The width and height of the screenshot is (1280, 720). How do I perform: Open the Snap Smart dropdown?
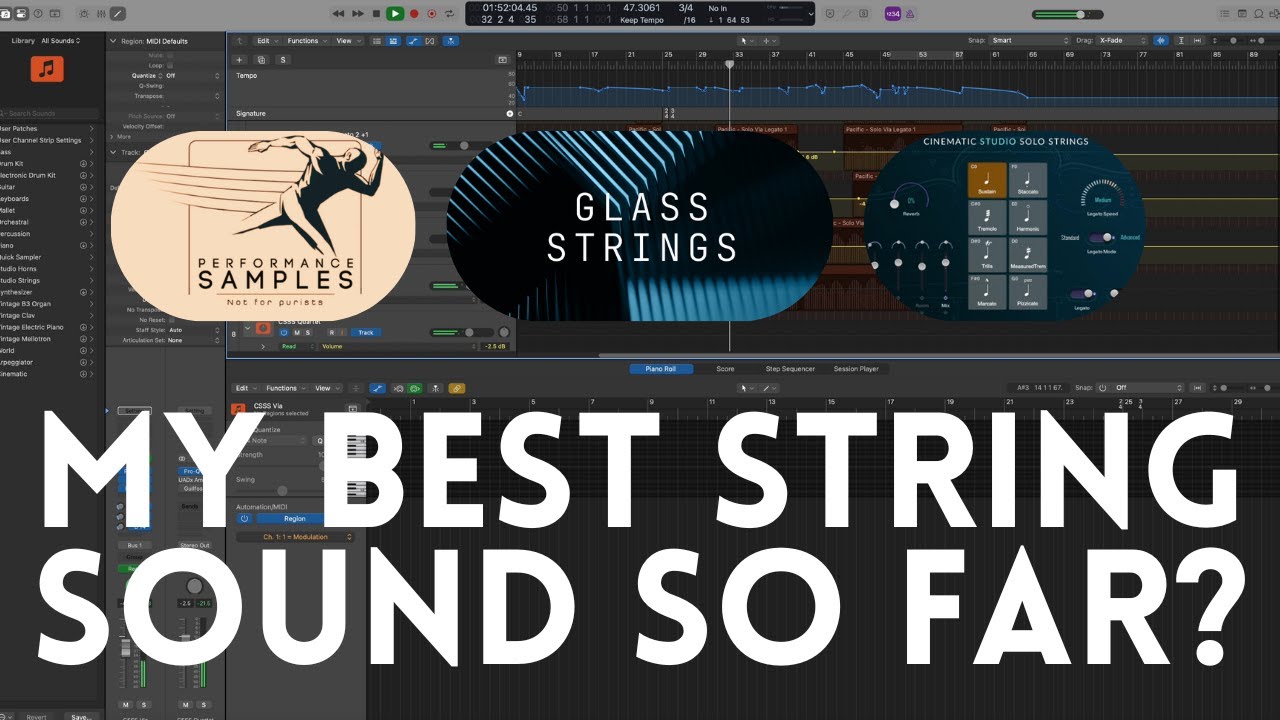tap(1030, 41)
